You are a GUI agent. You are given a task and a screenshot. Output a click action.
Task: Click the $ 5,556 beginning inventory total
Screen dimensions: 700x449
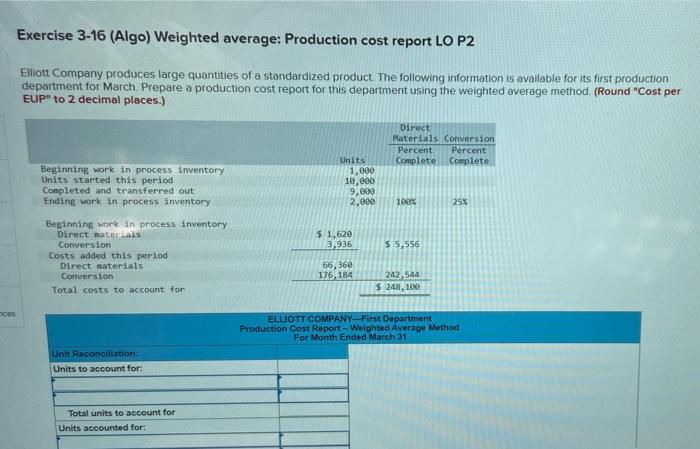(402, 244)
